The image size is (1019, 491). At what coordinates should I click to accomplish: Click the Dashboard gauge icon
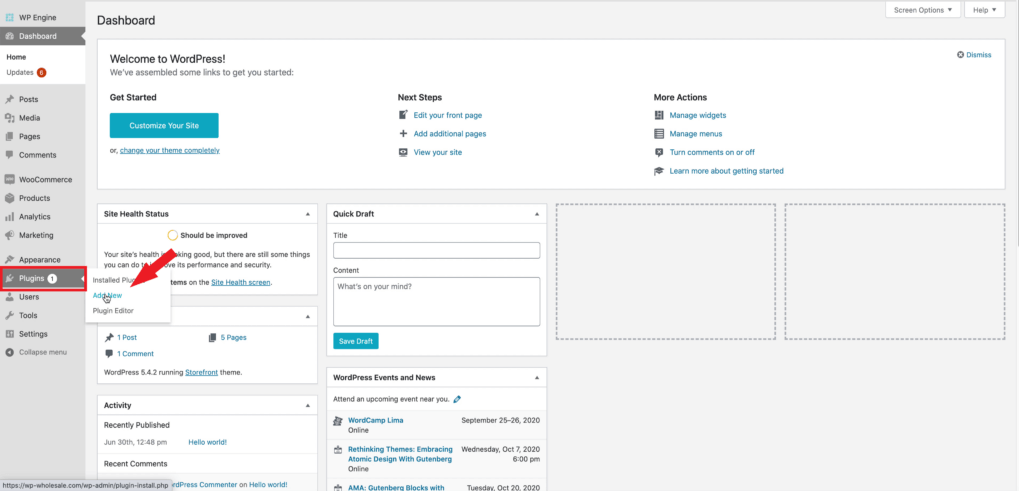pos(9,36)
